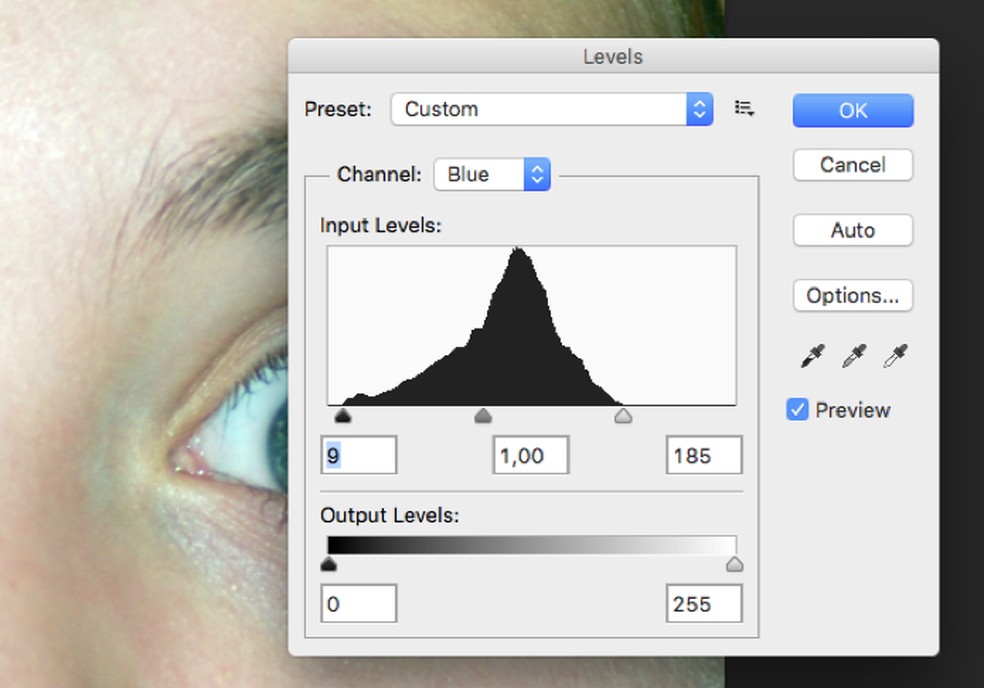
Task: Apply Auto levels adjustment
Action: [x=852, y=230]
